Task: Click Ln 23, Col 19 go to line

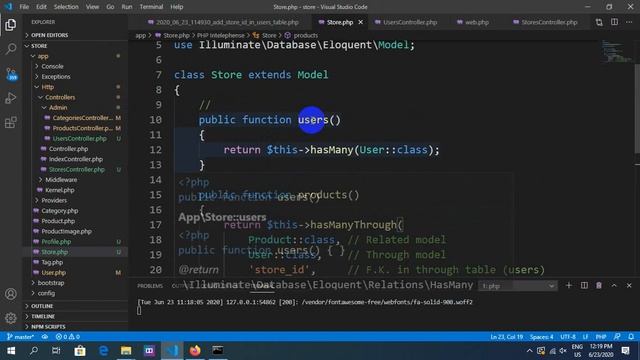Action: [507, 337]
